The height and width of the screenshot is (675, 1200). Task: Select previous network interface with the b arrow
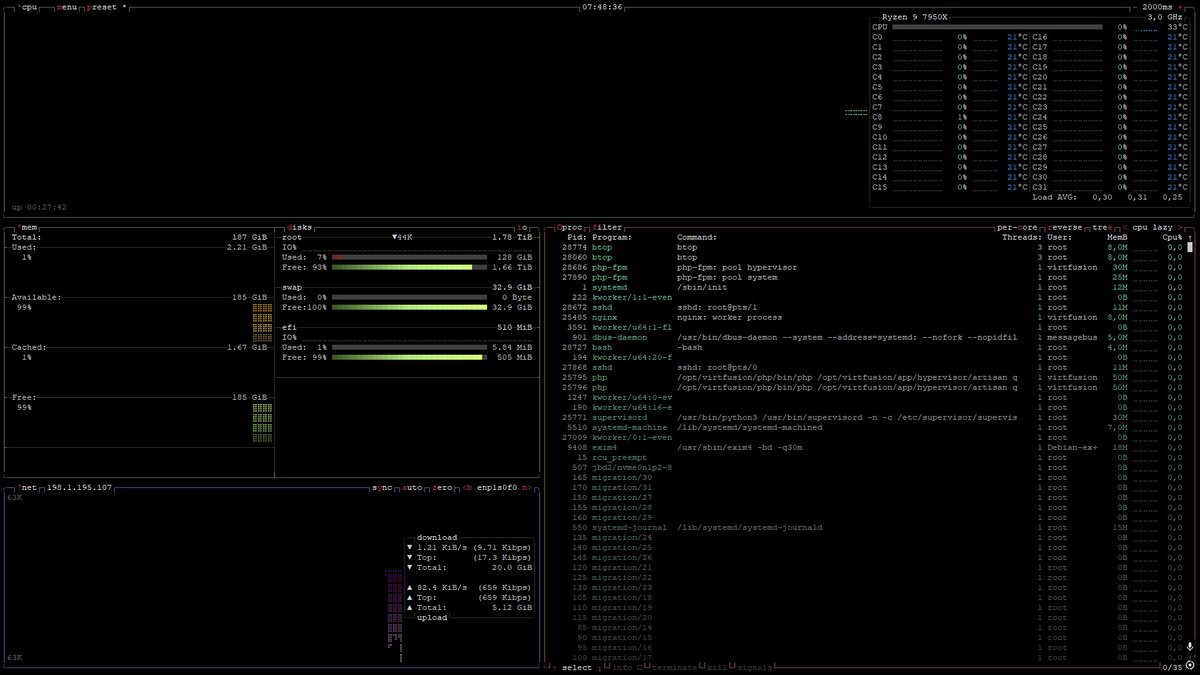(x=468, y=487)
